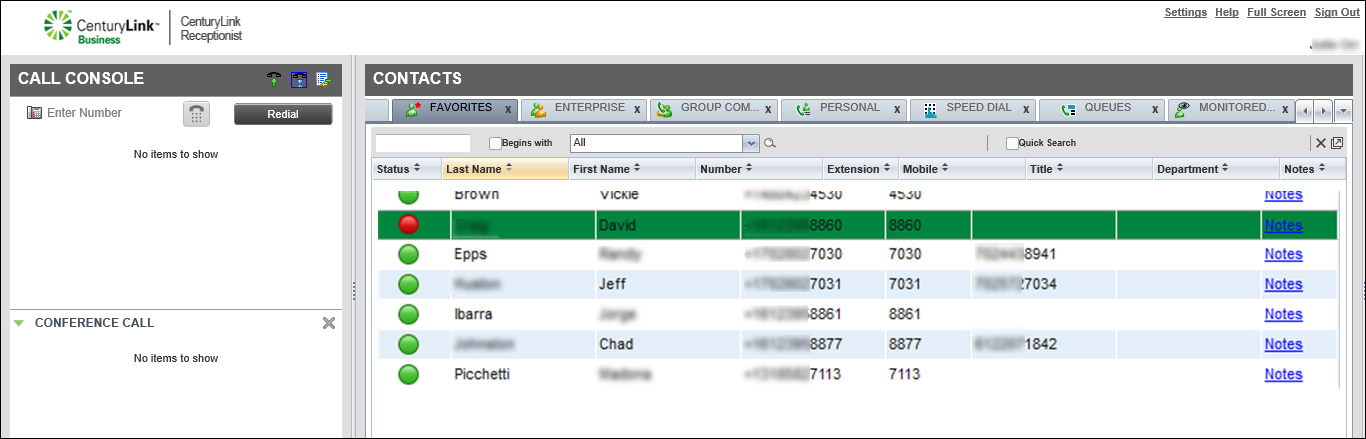The image size is (1366, 439).
Task: Click green status icon for Jeff
Action: pos(408,284)
